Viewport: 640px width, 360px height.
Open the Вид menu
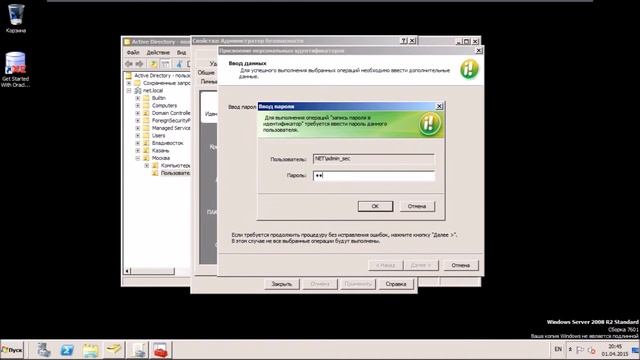tap(181, 53)
